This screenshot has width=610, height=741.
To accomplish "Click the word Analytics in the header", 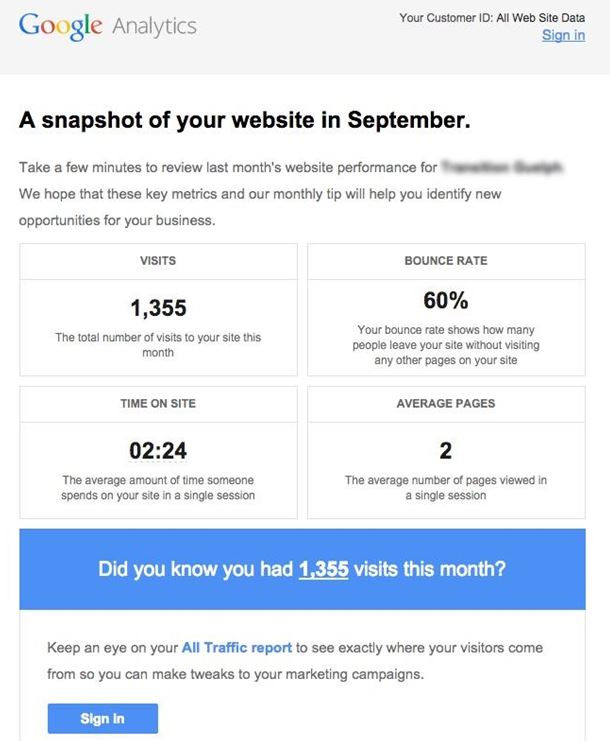I will [155, 26].
